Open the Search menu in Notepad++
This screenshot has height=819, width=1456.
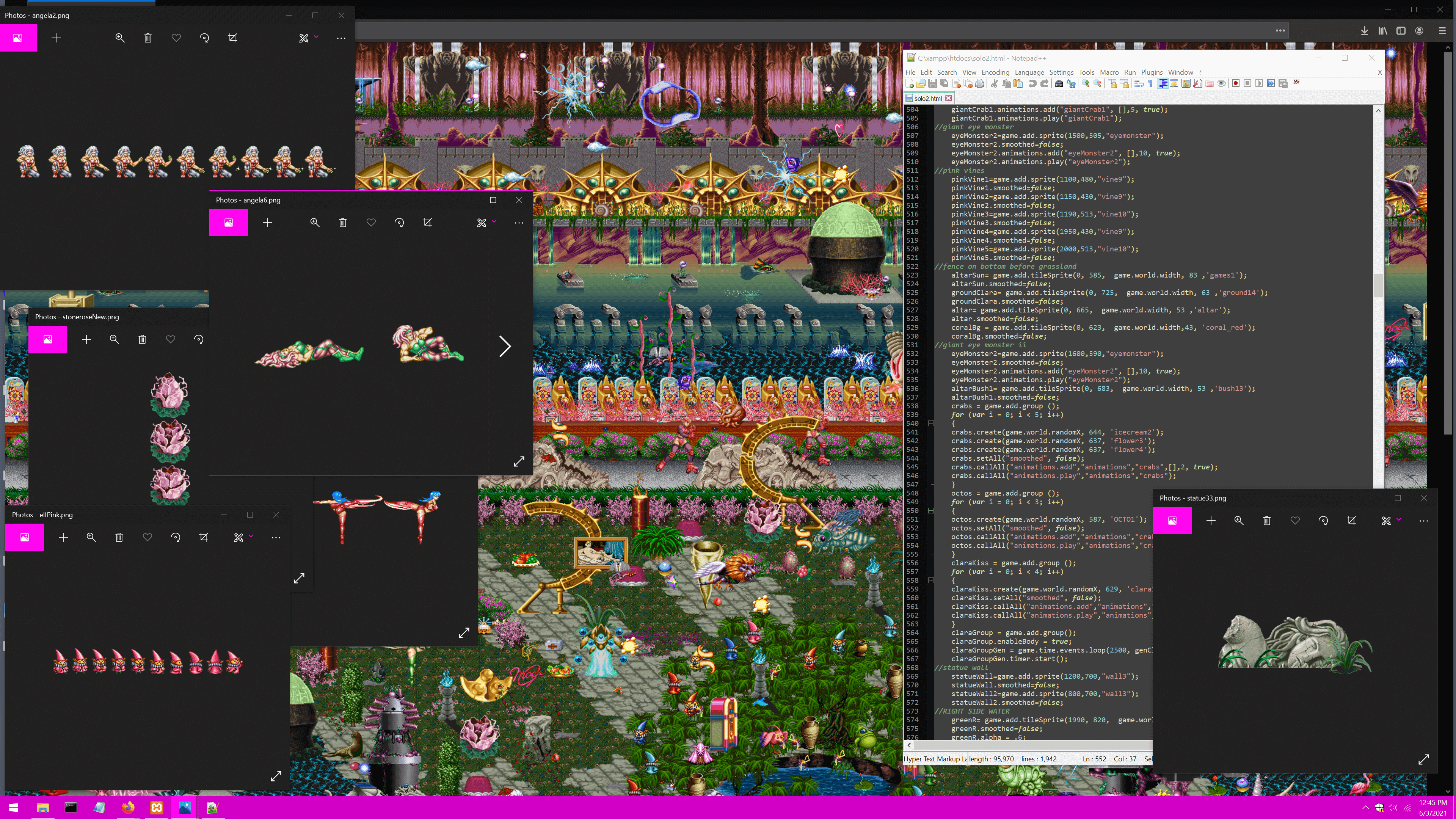[x=947, y=72]
